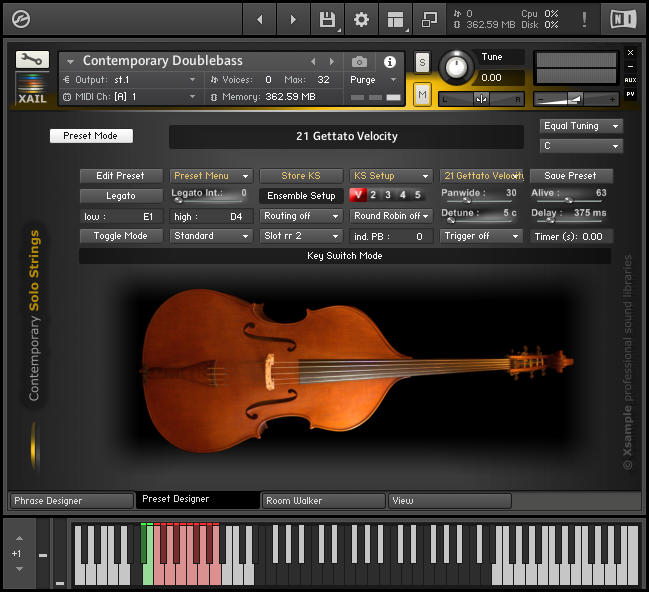Click the keyboard octave up arrow
The width and height of the screenshot is (649, 592).
pyautogui.click(x=19, y=538)
